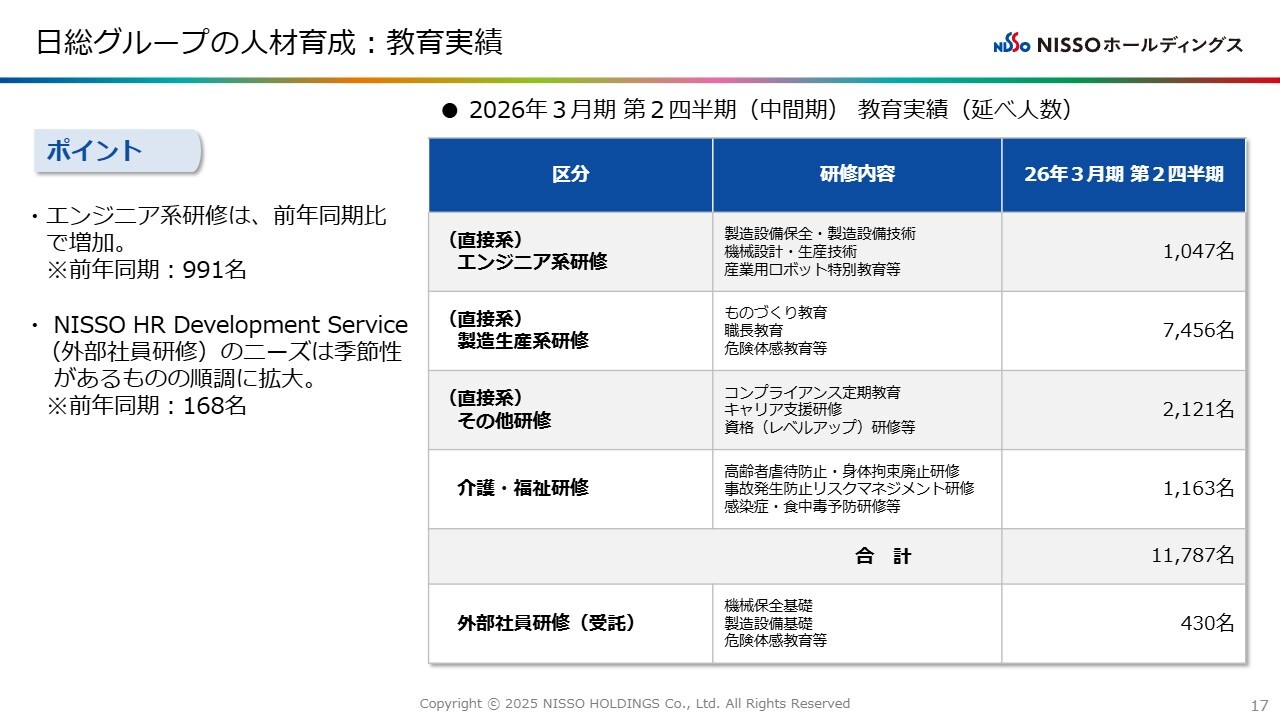Viewport: 1280px width, 720px height.
Task: Click the 研修内容 column header
Action: pyautogui.click(x=857, y=174)
